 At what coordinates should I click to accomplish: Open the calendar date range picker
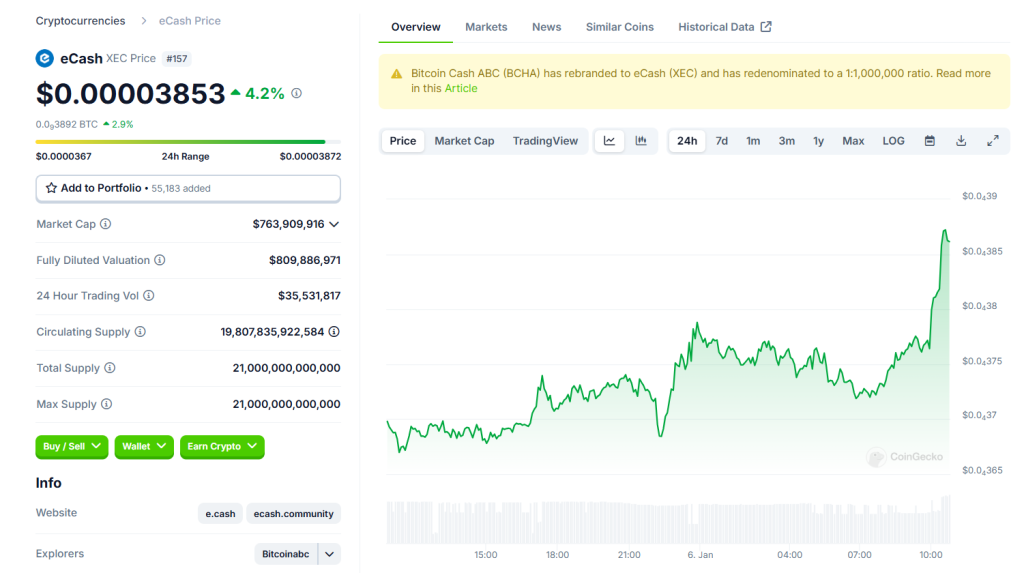click(929, 141)
